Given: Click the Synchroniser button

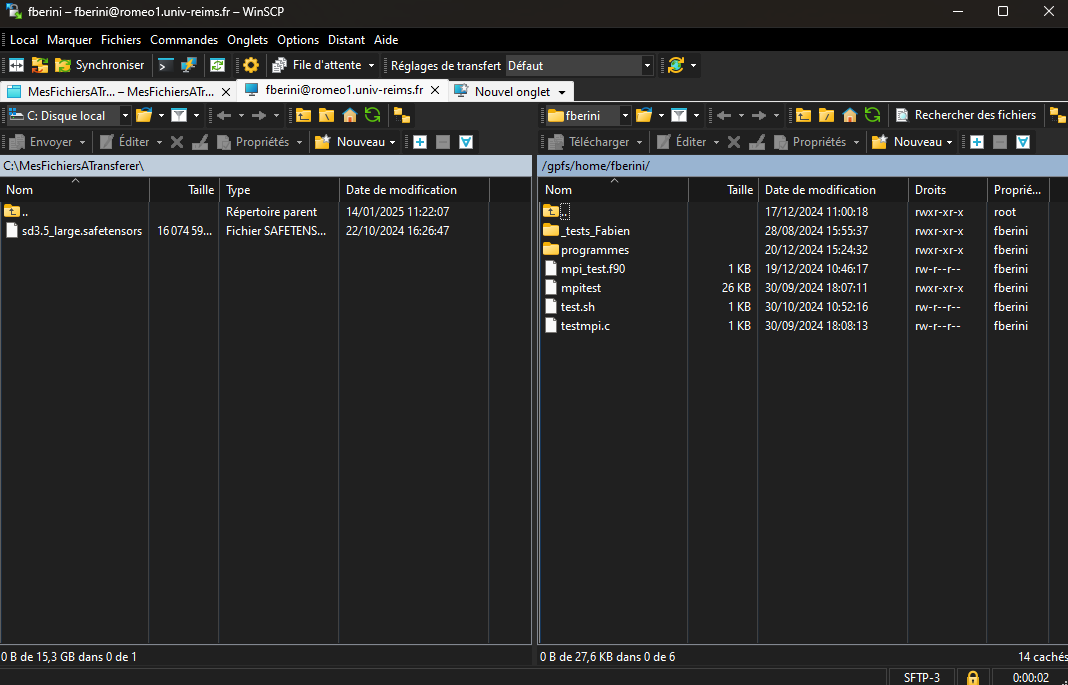Looking at the screenshot, I should pyautogui.click(x=100, y=65).
